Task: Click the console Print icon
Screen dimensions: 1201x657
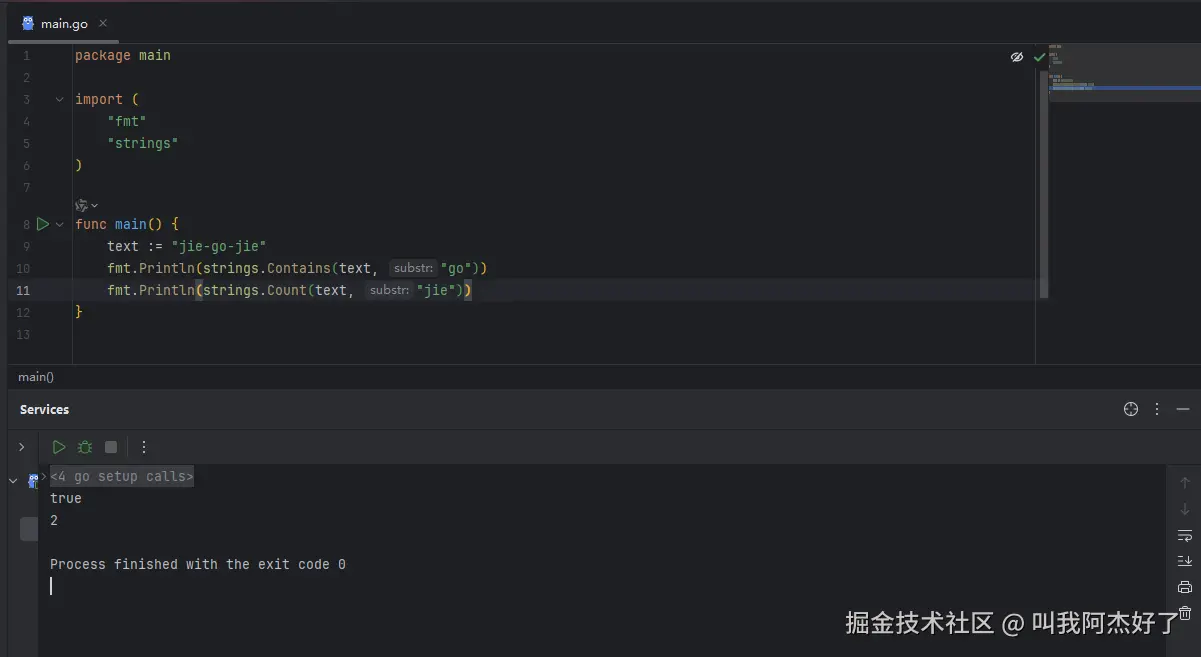Action: point(1185,587)
